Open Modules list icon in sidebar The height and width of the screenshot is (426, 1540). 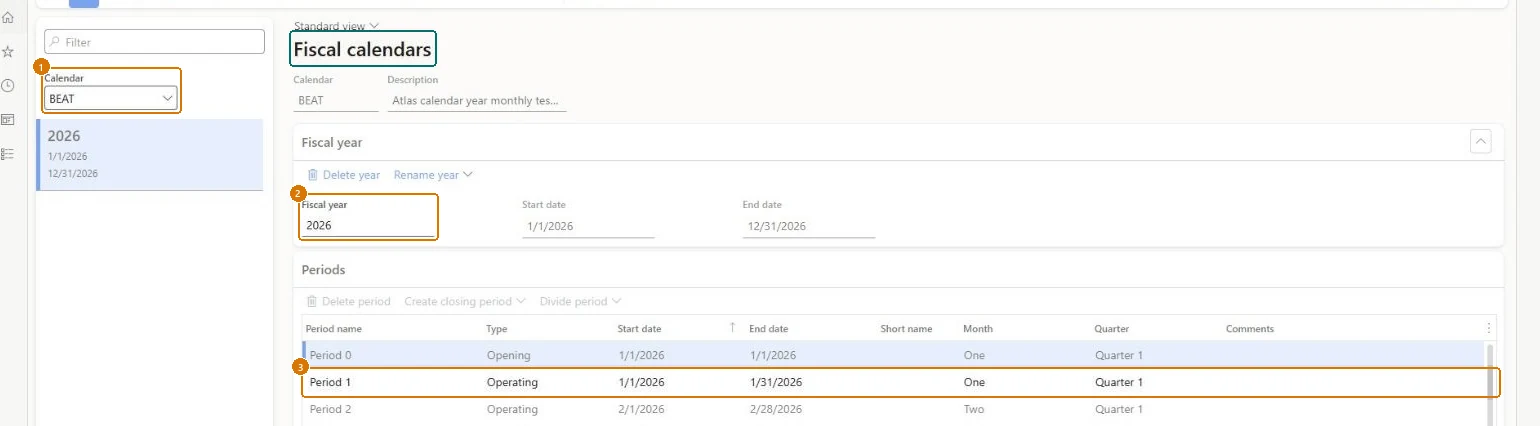[8, 154]
